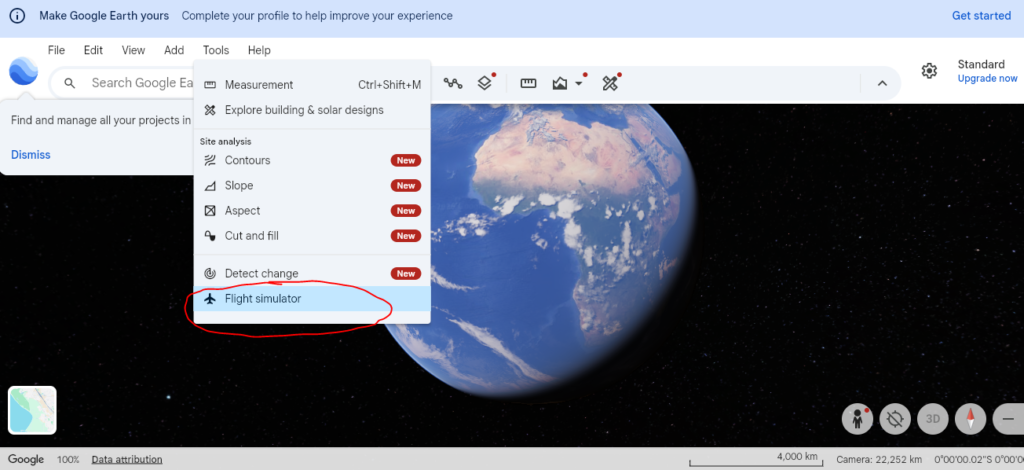This screenshot has height=470, width=1024.
Task: Open the building design tools icon
Action: pos(610,83)
